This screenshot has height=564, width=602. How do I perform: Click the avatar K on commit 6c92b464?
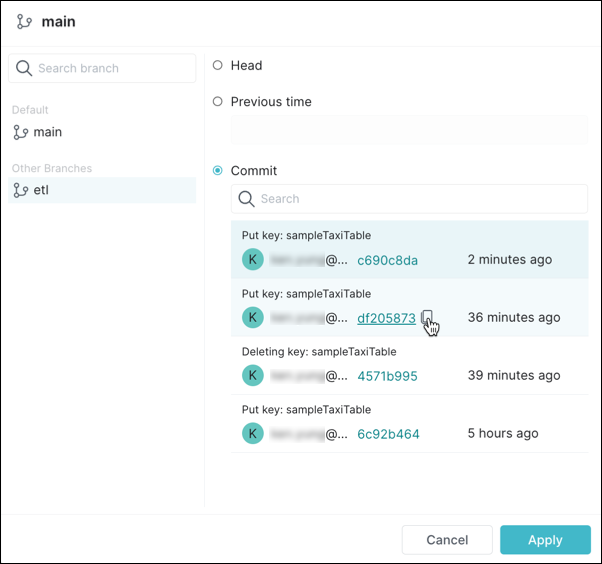point(253,434)
